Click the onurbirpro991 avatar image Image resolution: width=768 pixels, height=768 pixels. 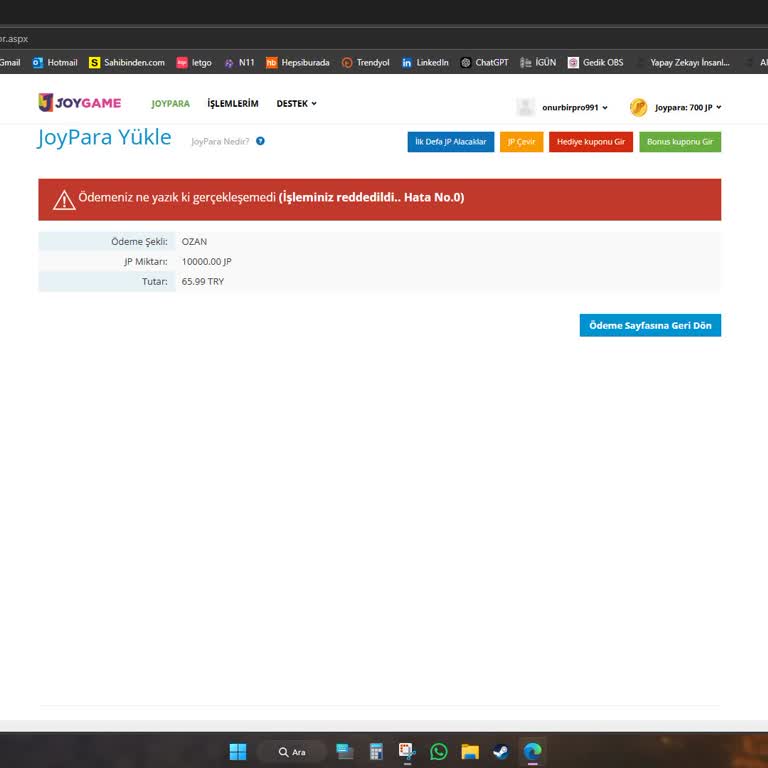point(525,107)
